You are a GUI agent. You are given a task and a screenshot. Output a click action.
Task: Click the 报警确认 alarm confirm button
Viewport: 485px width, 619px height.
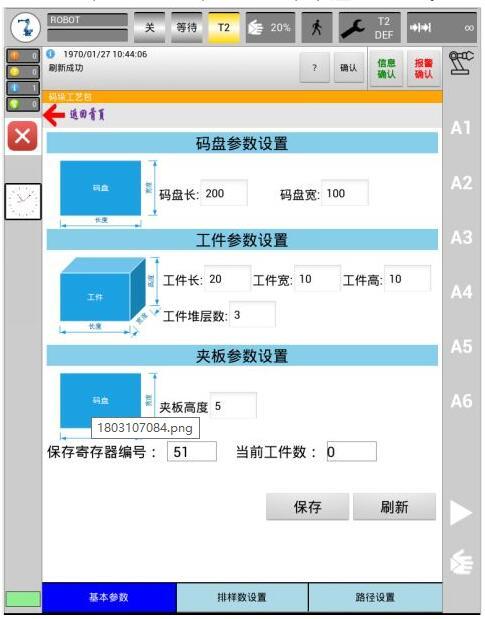pos(423,68)
